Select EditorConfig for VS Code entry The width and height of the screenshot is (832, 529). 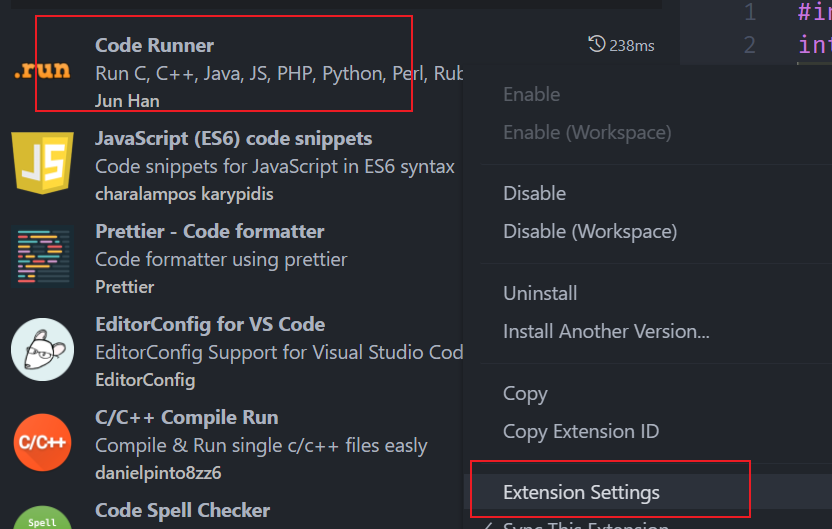[209, 324]
